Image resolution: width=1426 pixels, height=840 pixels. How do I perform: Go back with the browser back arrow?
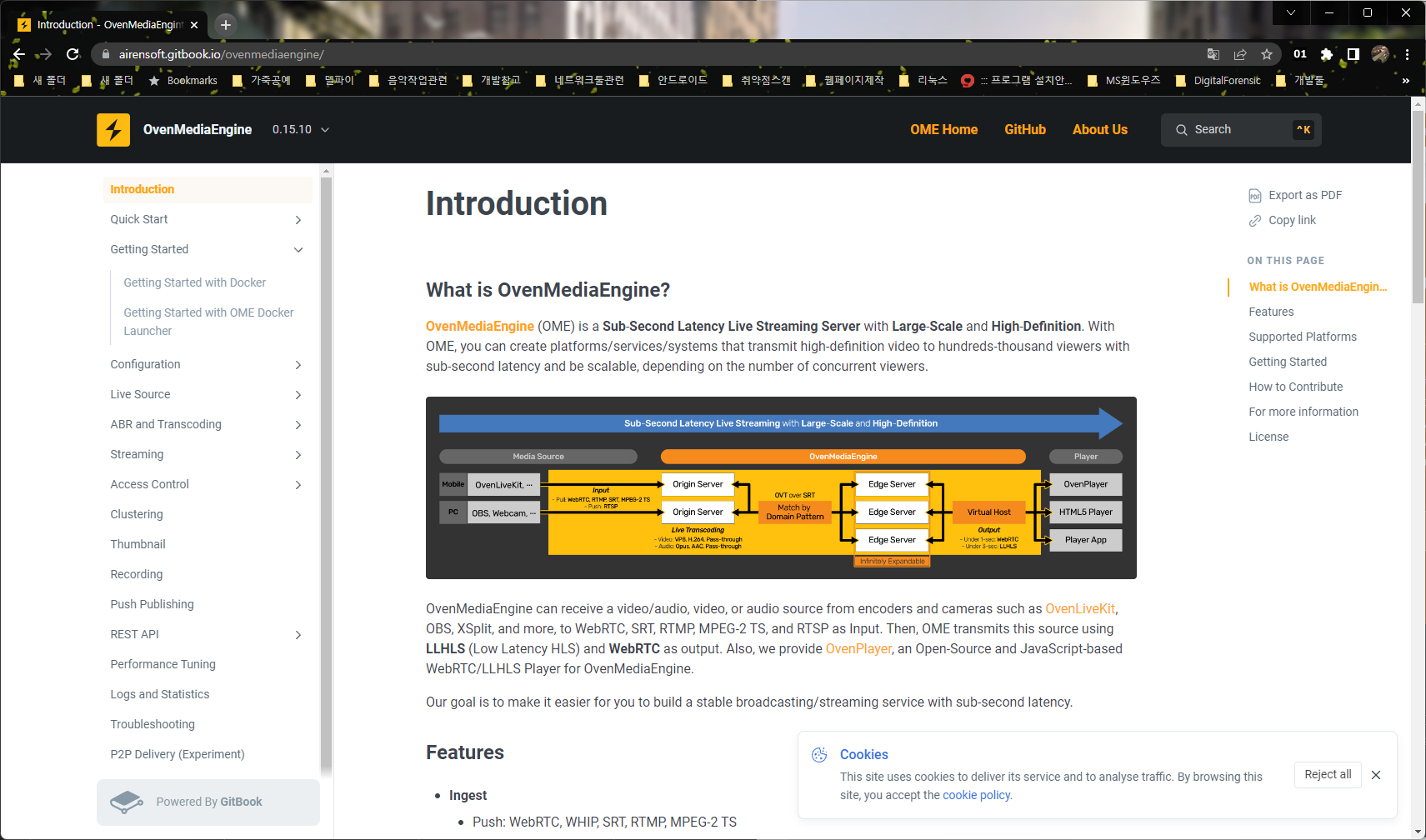(18, 54)
